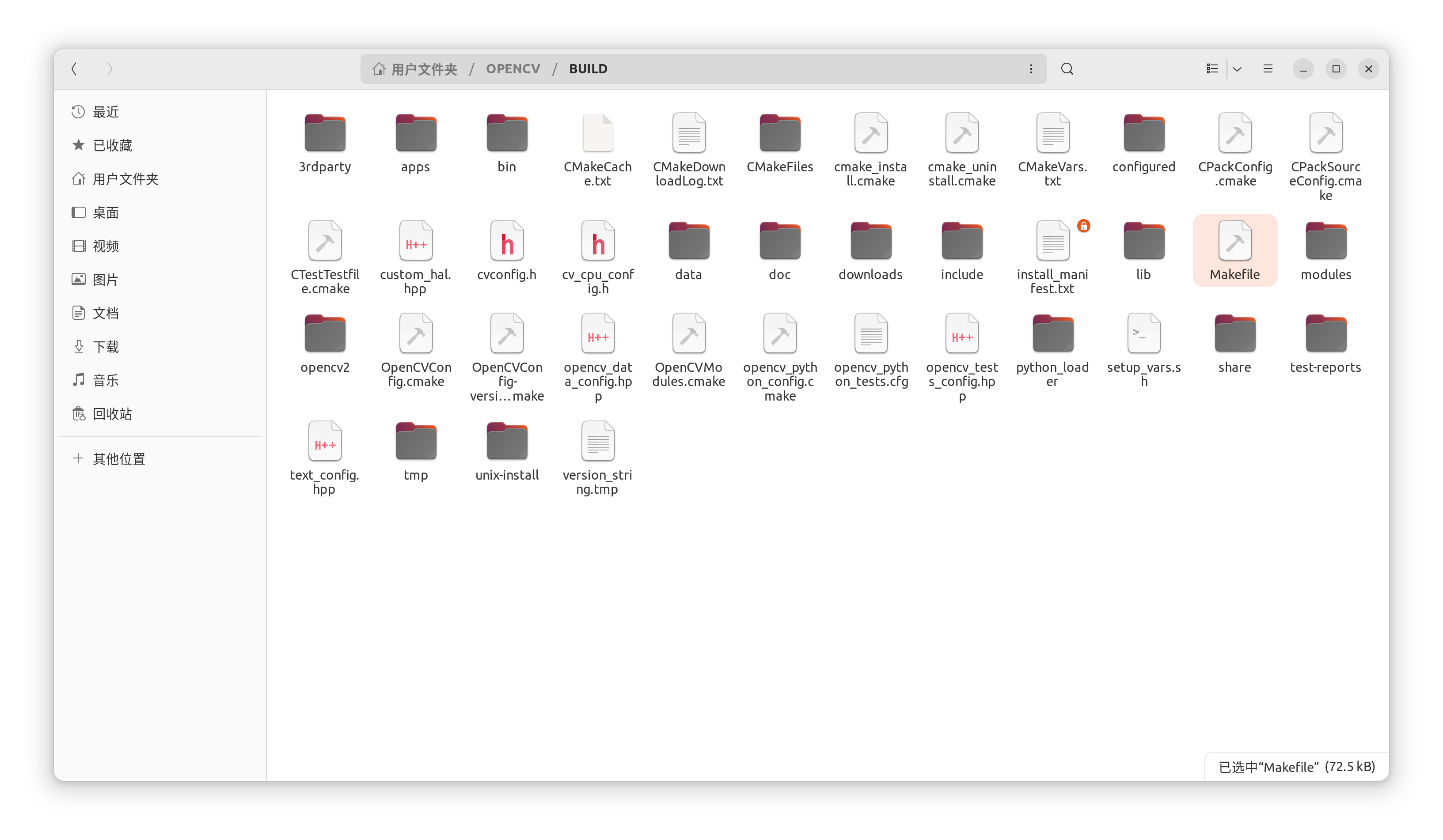Viewport: 1443px width, 840px height.
Task: Select CMakeCache.txt file
Action: pyautogui.click(x=598, y=150)
